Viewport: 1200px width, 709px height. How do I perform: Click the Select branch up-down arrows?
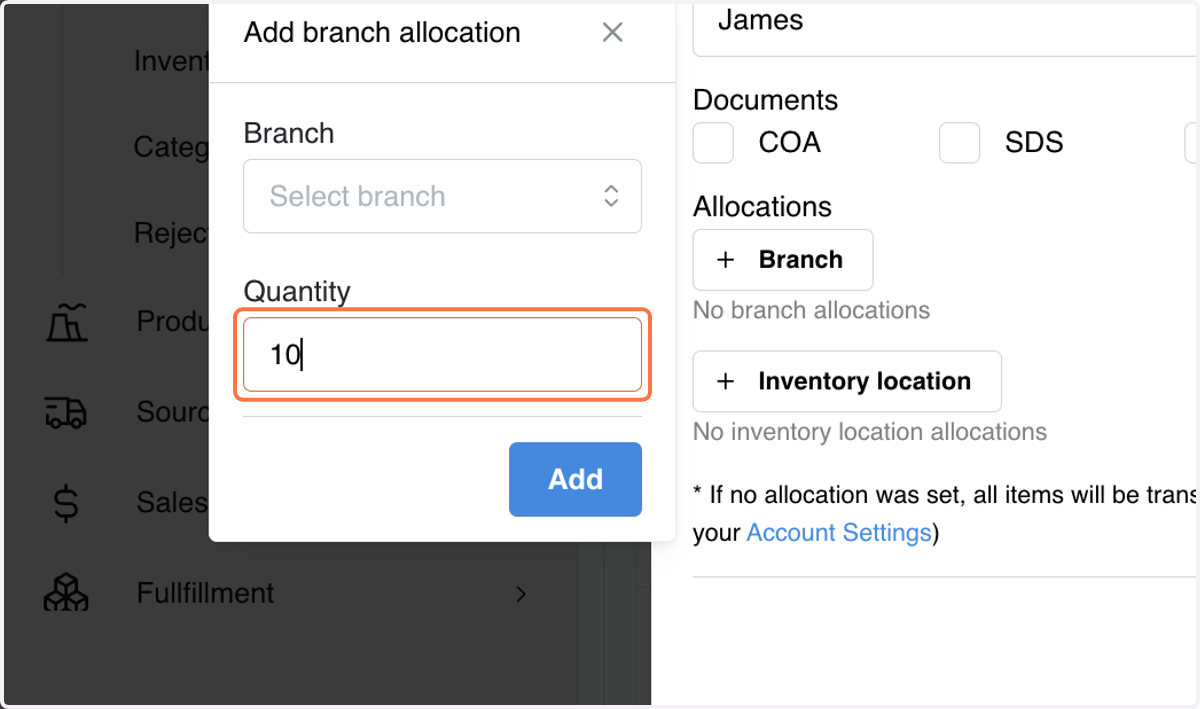click(611, 196)
